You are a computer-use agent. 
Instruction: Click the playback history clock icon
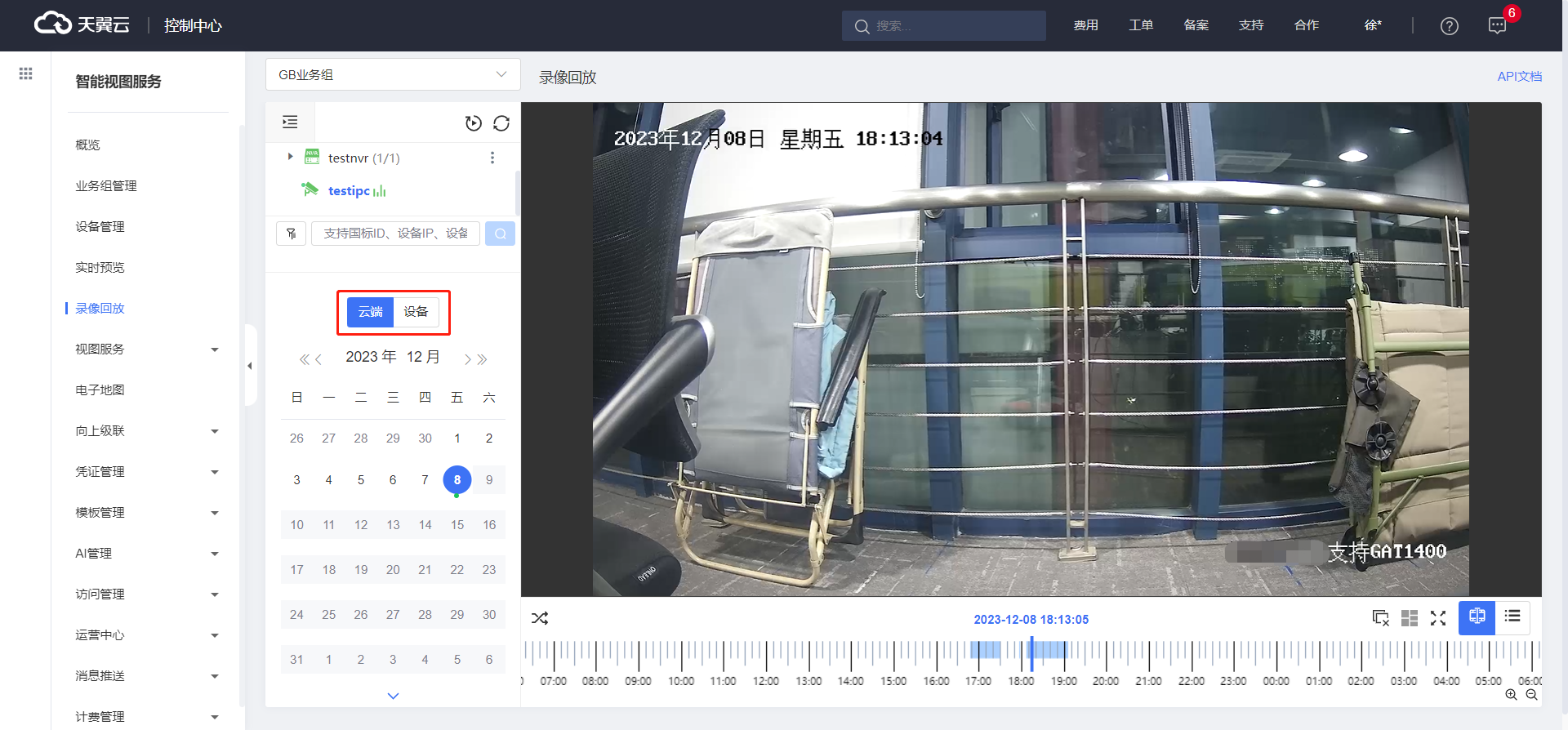pyautogui.click(x=473, y=123)
